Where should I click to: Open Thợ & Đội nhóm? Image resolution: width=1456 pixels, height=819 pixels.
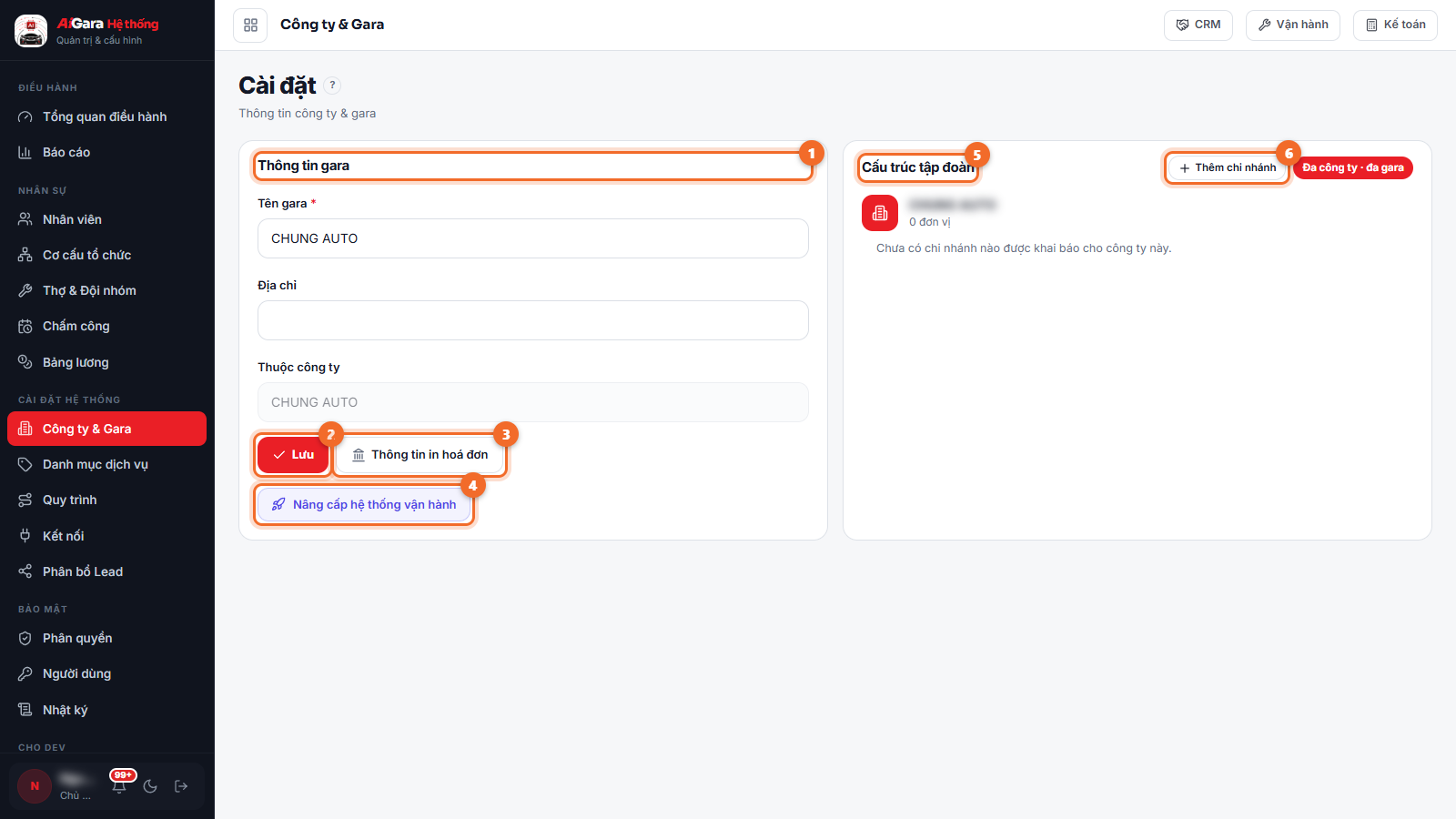[x=107, y=290]
